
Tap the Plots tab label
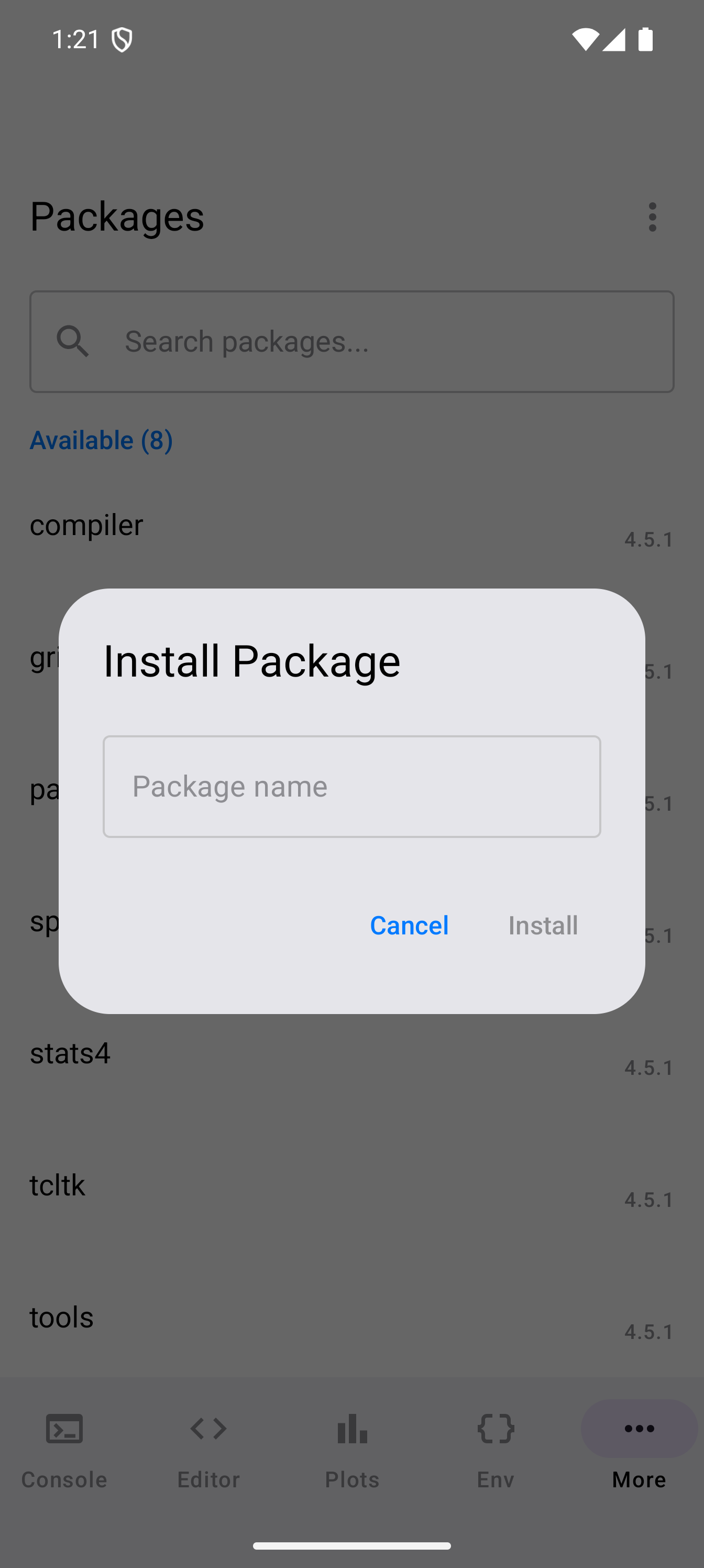353,1479
